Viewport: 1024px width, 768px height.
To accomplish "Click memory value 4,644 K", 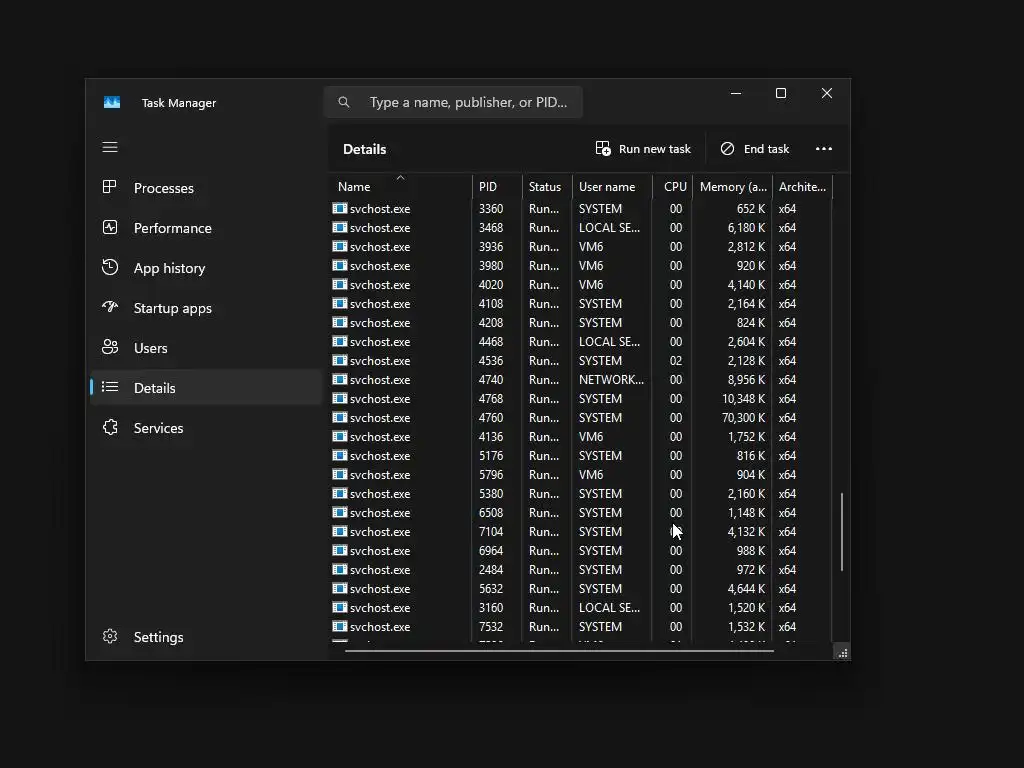I will click(746, 588).
